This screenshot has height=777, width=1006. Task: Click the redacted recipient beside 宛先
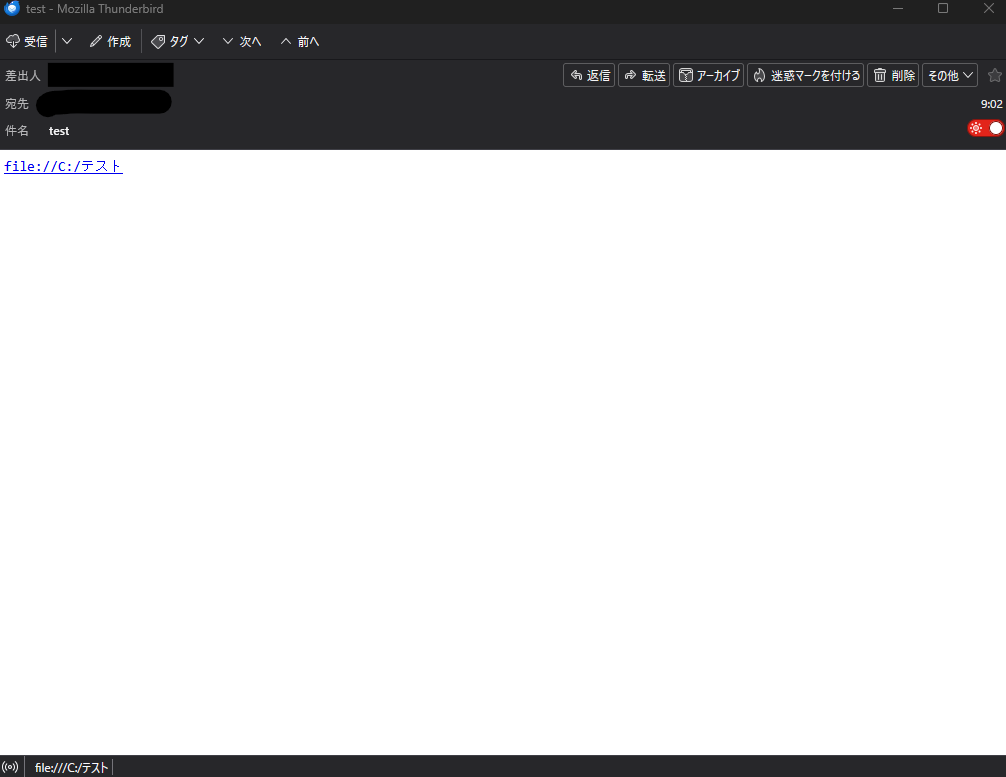104,103
